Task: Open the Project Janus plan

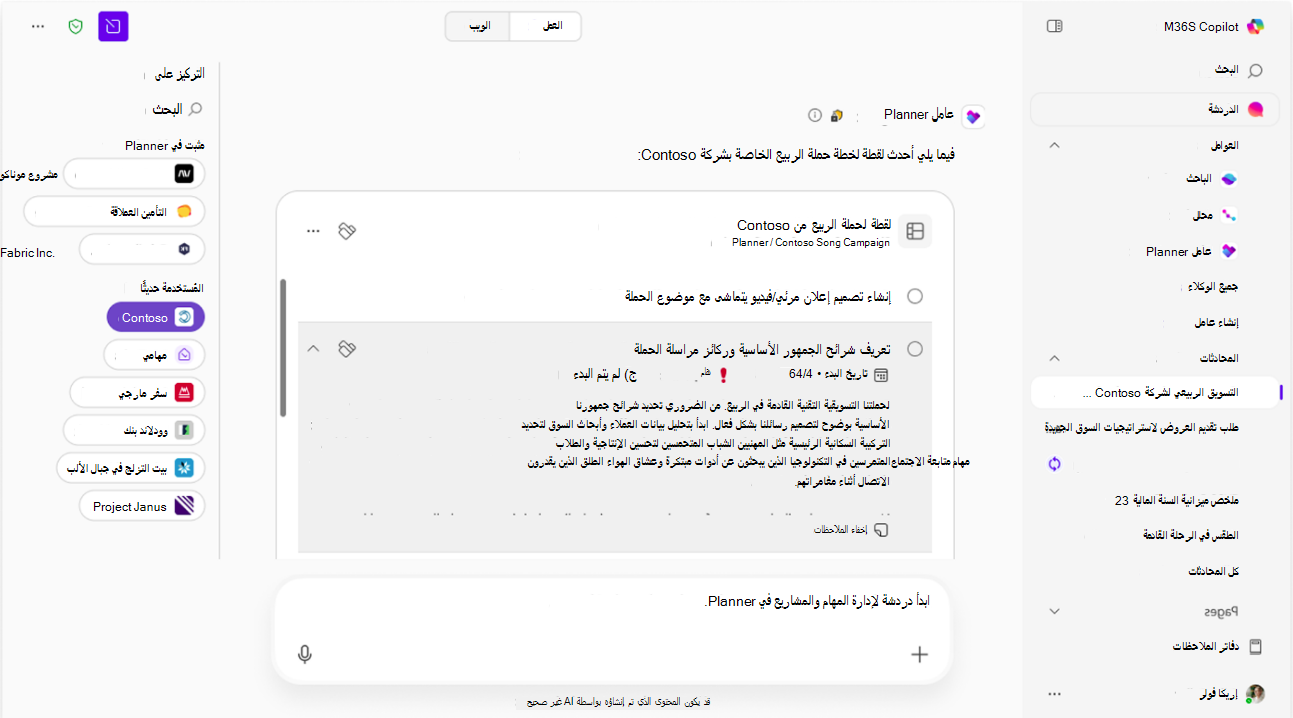Action: click(142, 506)
